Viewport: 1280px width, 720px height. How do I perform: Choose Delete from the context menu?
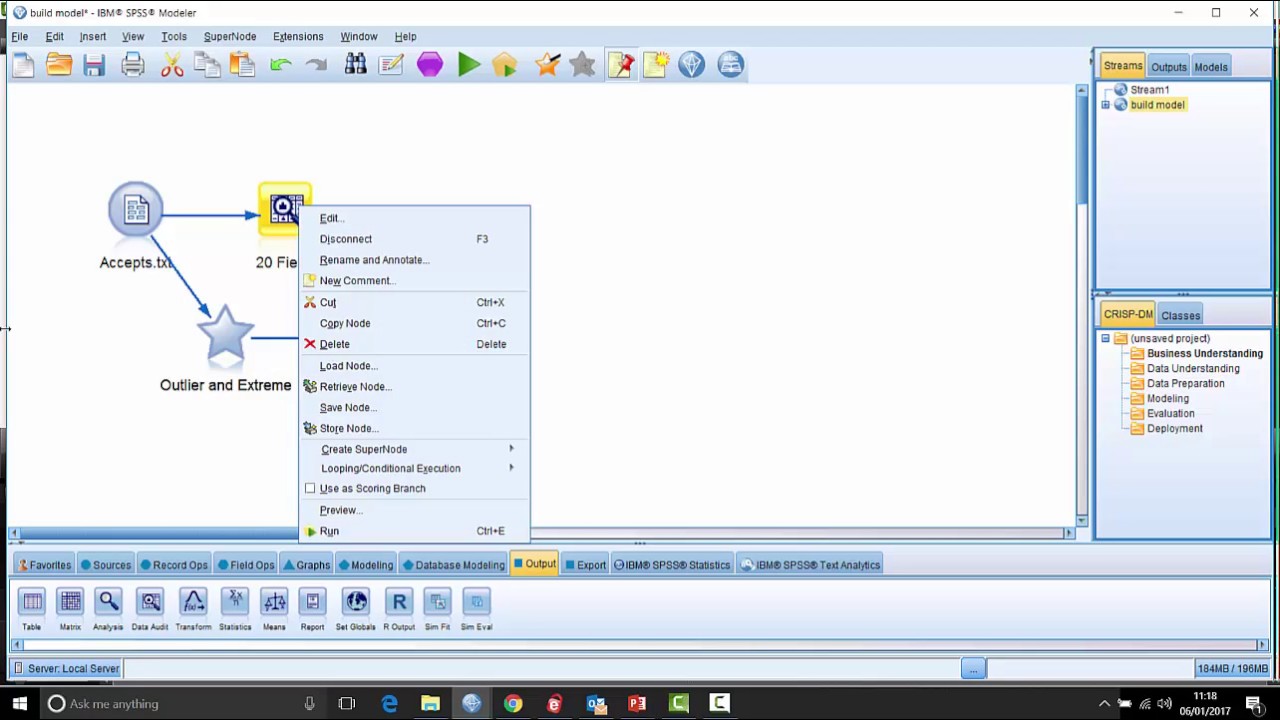click(415, 344)
